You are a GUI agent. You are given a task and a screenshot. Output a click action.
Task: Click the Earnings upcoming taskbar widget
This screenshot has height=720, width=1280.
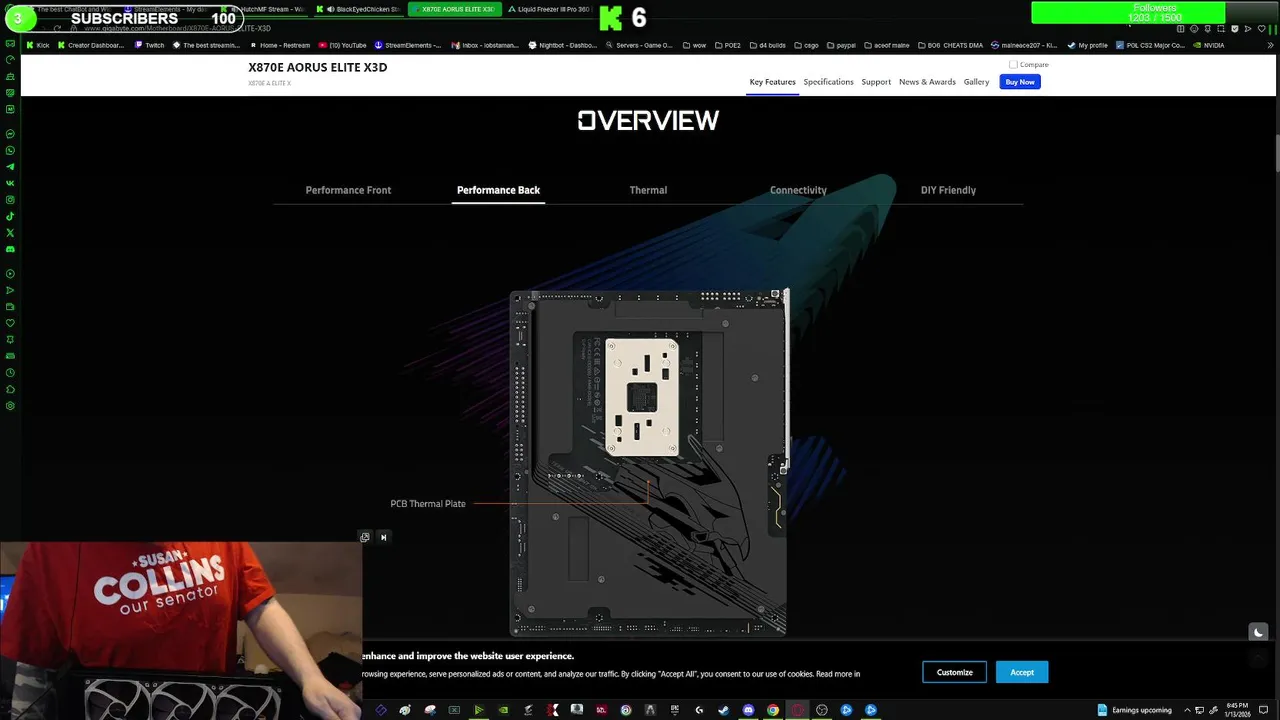pos(1134,710)
